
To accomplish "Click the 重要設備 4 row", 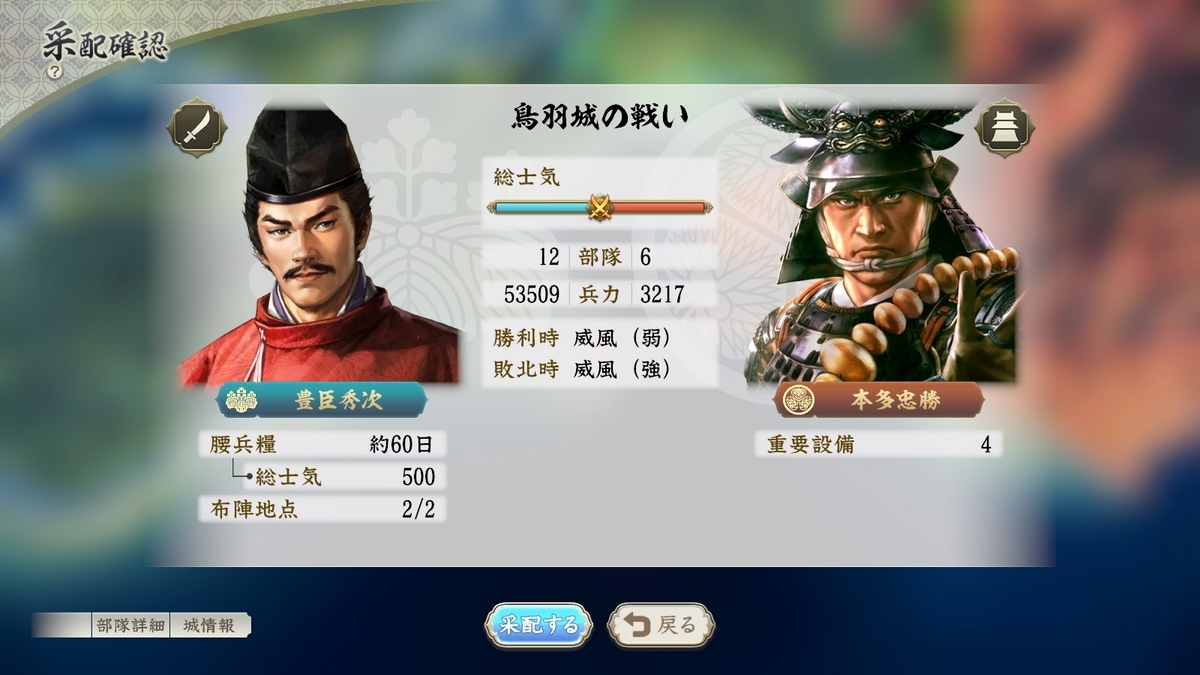I will click(878, 444).
